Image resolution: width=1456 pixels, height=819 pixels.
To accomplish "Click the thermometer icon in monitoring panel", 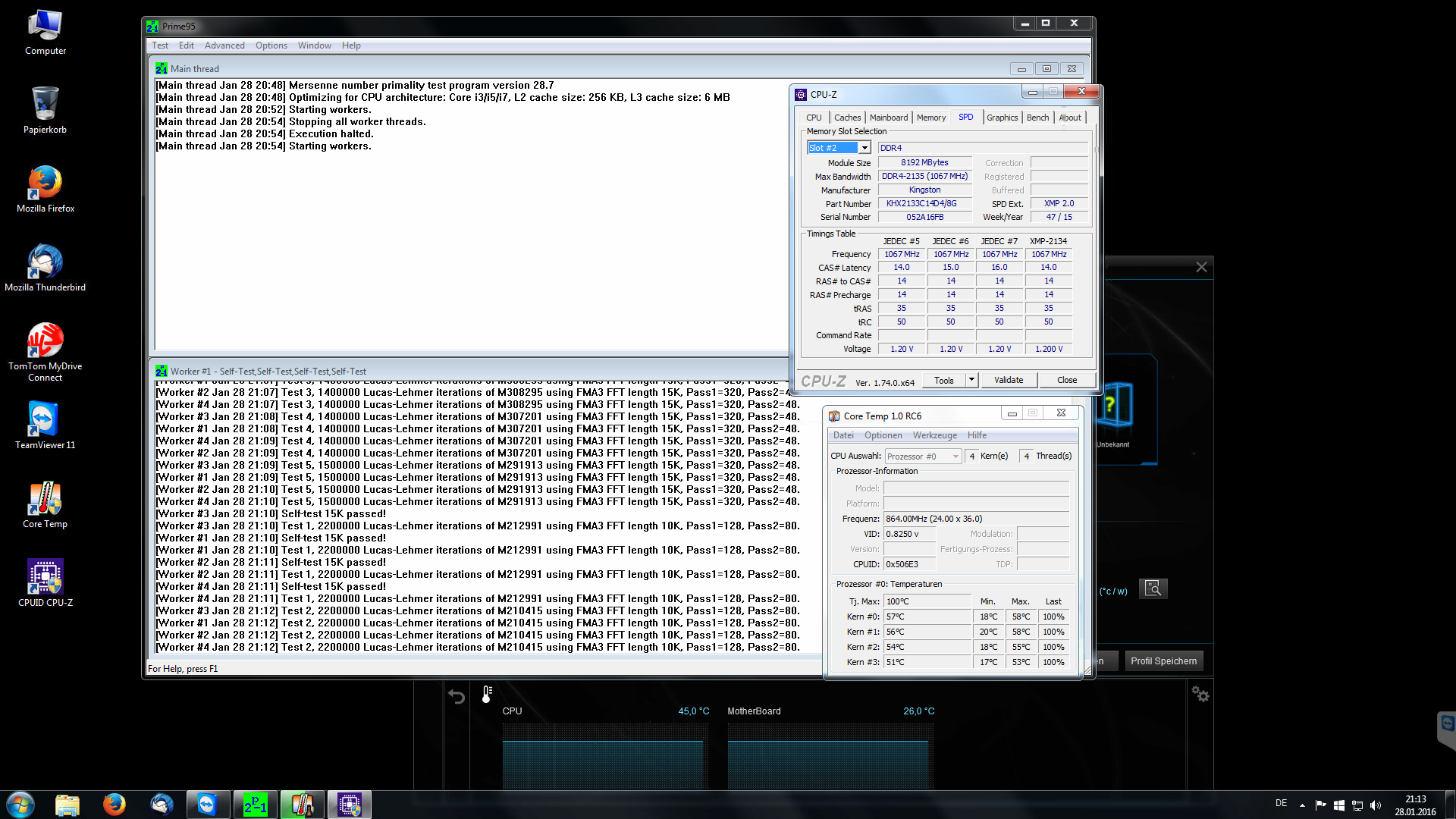I will coord(487,694).
